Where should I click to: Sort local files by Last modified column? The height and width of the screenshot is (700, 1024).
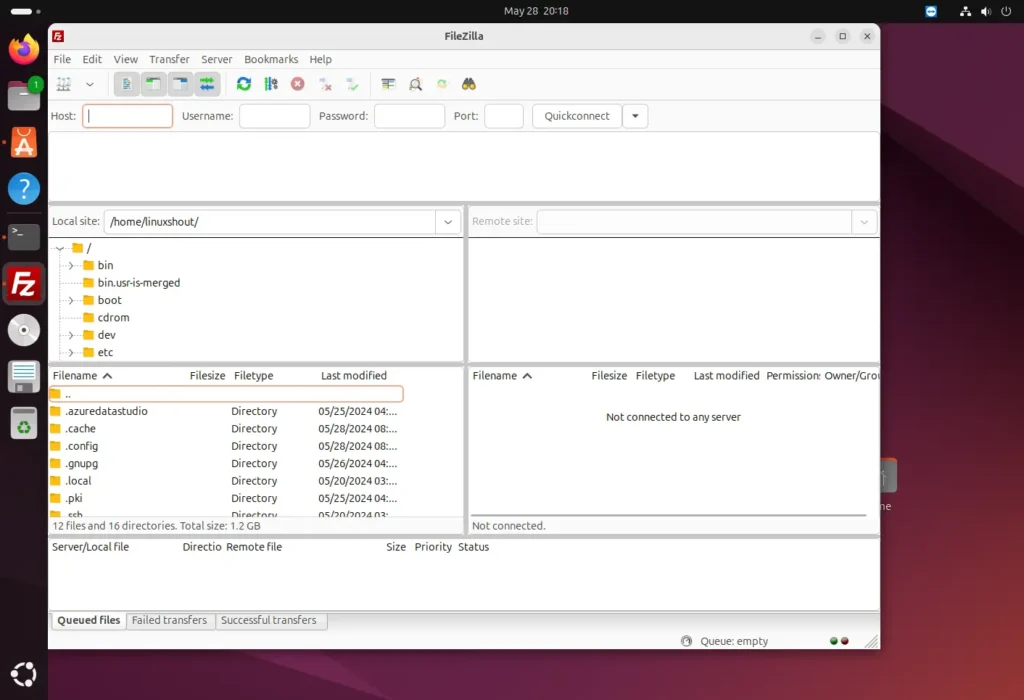(x=353, y=376)
